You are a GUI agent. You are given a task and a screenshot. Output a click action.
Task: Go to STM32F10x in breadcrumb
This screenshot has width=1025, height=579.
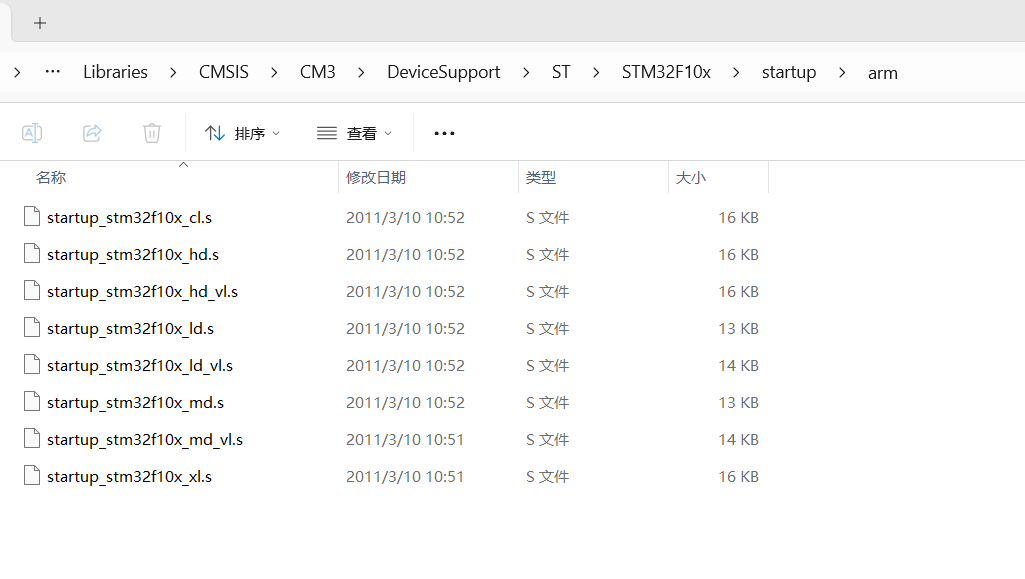(666, 72)
